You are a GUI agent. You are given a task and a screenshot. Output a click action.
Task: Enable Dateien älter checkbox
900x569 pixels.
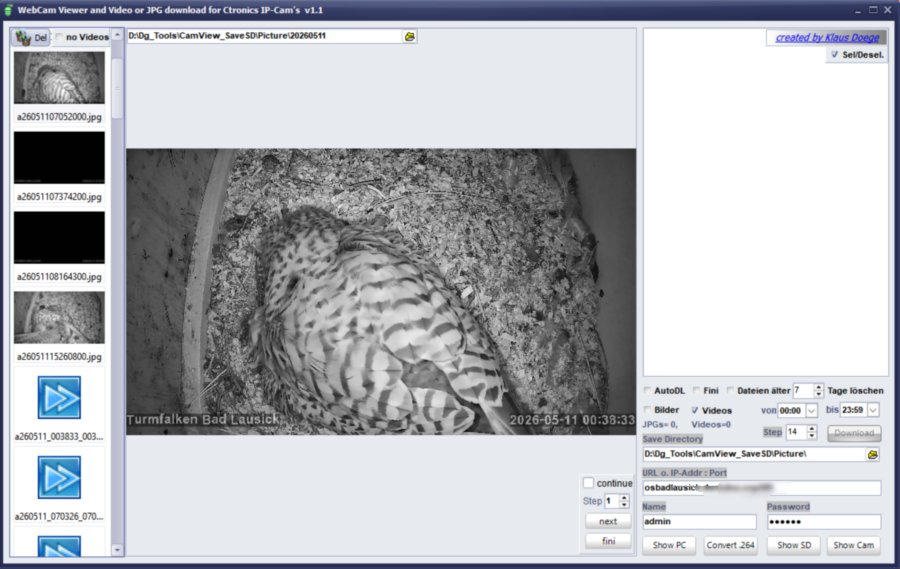(730, 390)
